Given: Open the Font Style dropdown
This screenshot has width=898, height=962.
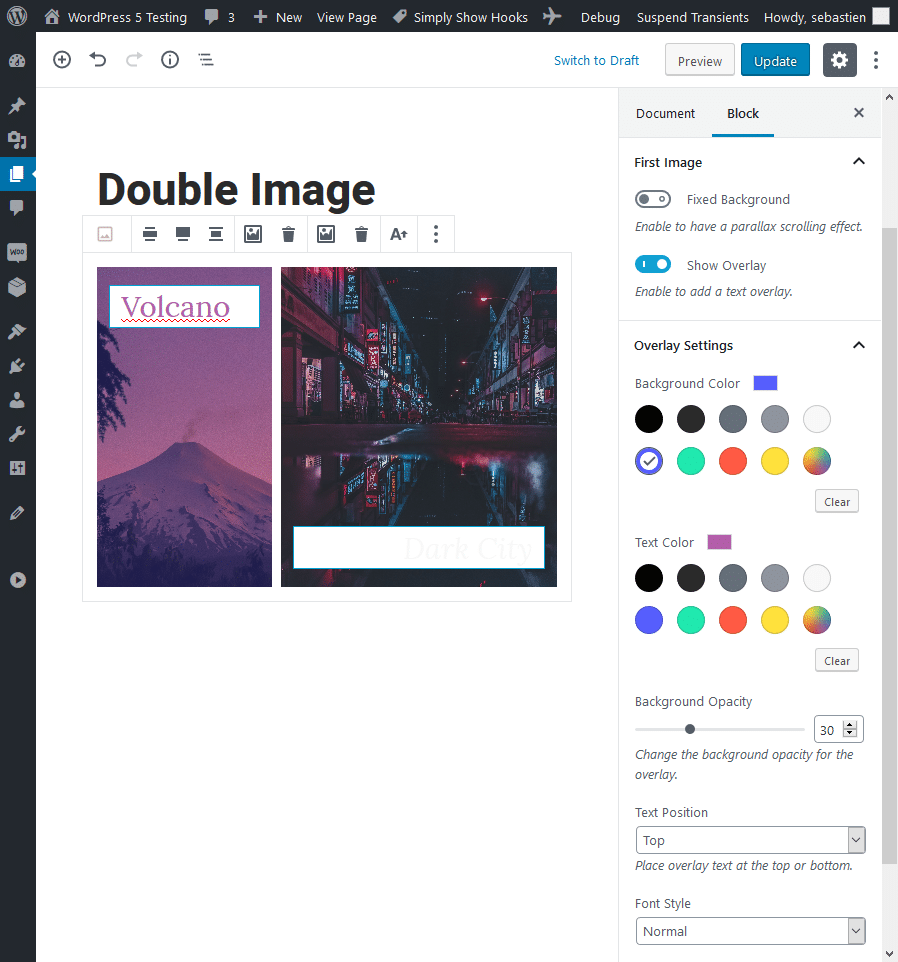Looking at the screenshot, I should coord(750,931).
